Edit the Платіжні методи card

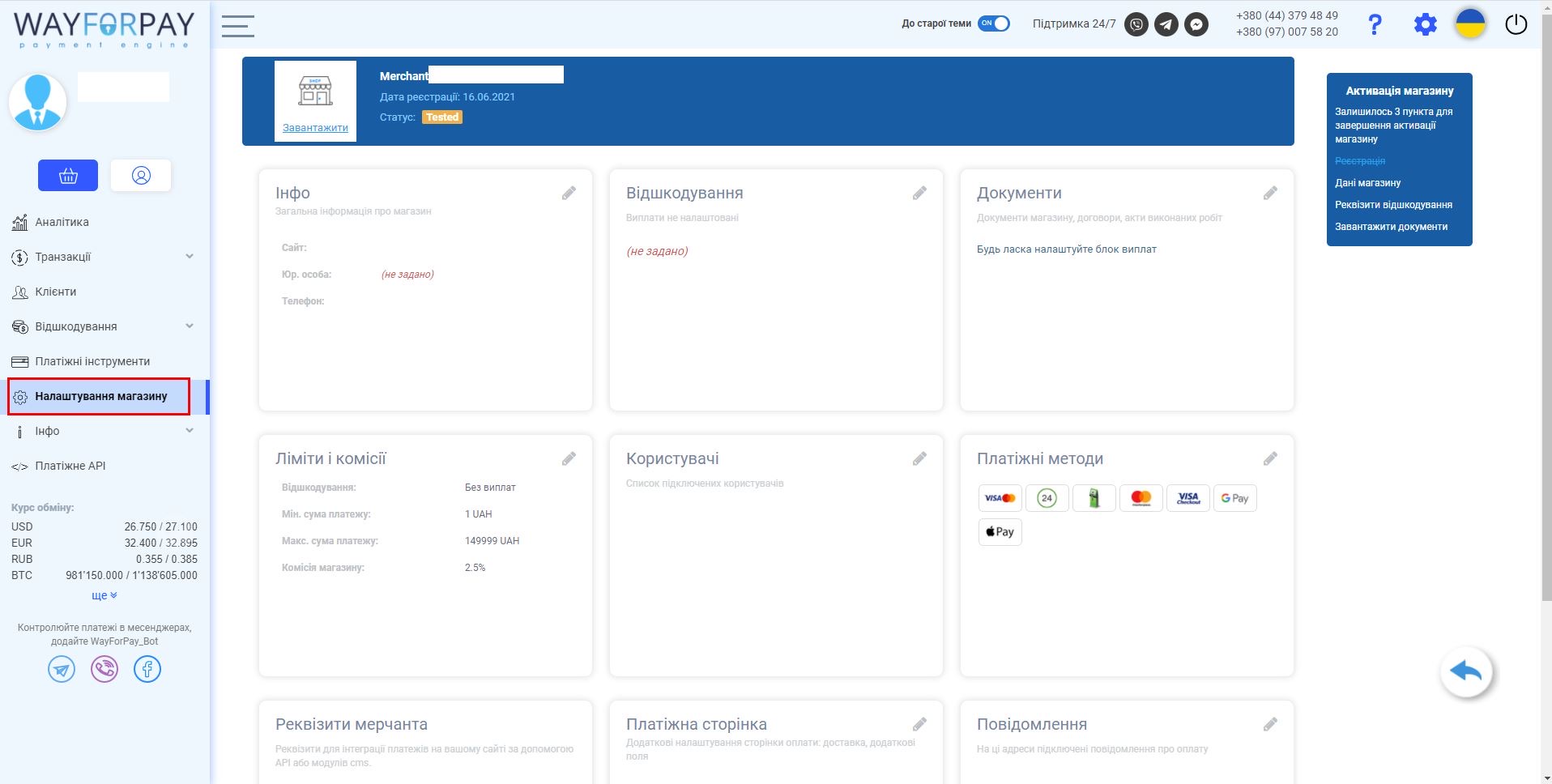coord(1270,458)
